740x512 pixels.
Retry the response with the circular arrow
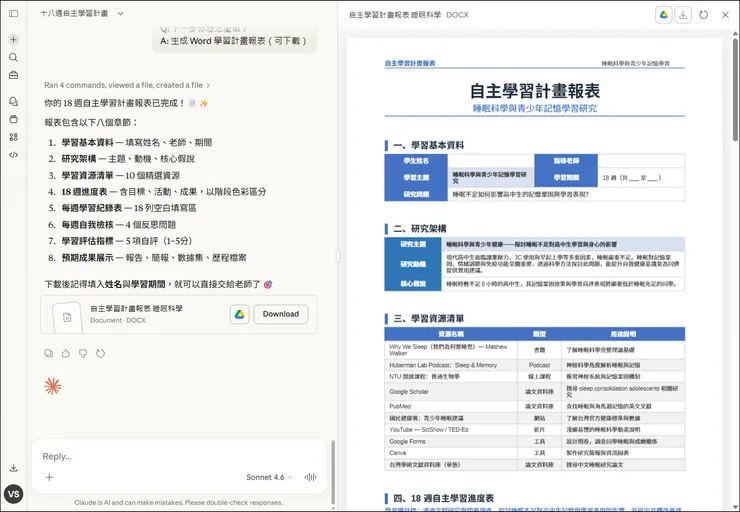(x=101, y=353)
